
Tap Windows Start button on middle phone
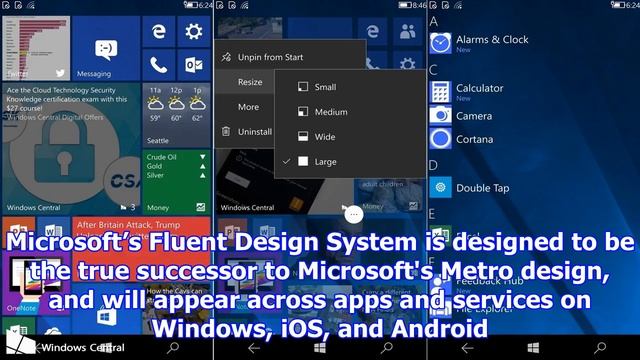pos(320,348)
